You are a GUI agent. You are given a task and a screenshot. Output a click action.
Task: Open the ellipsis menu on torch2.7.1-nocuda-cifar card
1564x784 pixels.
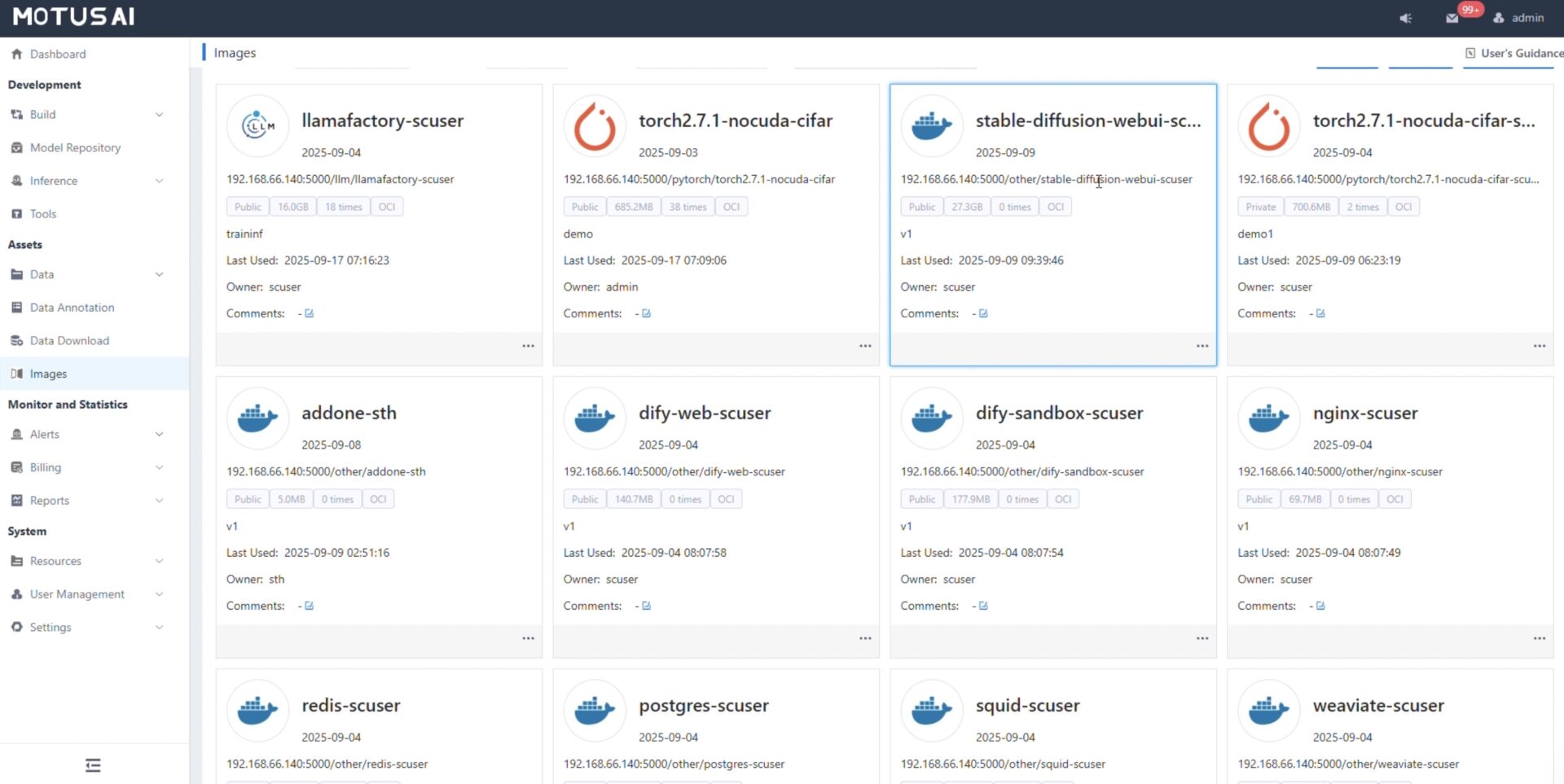(x=864, y=346)
